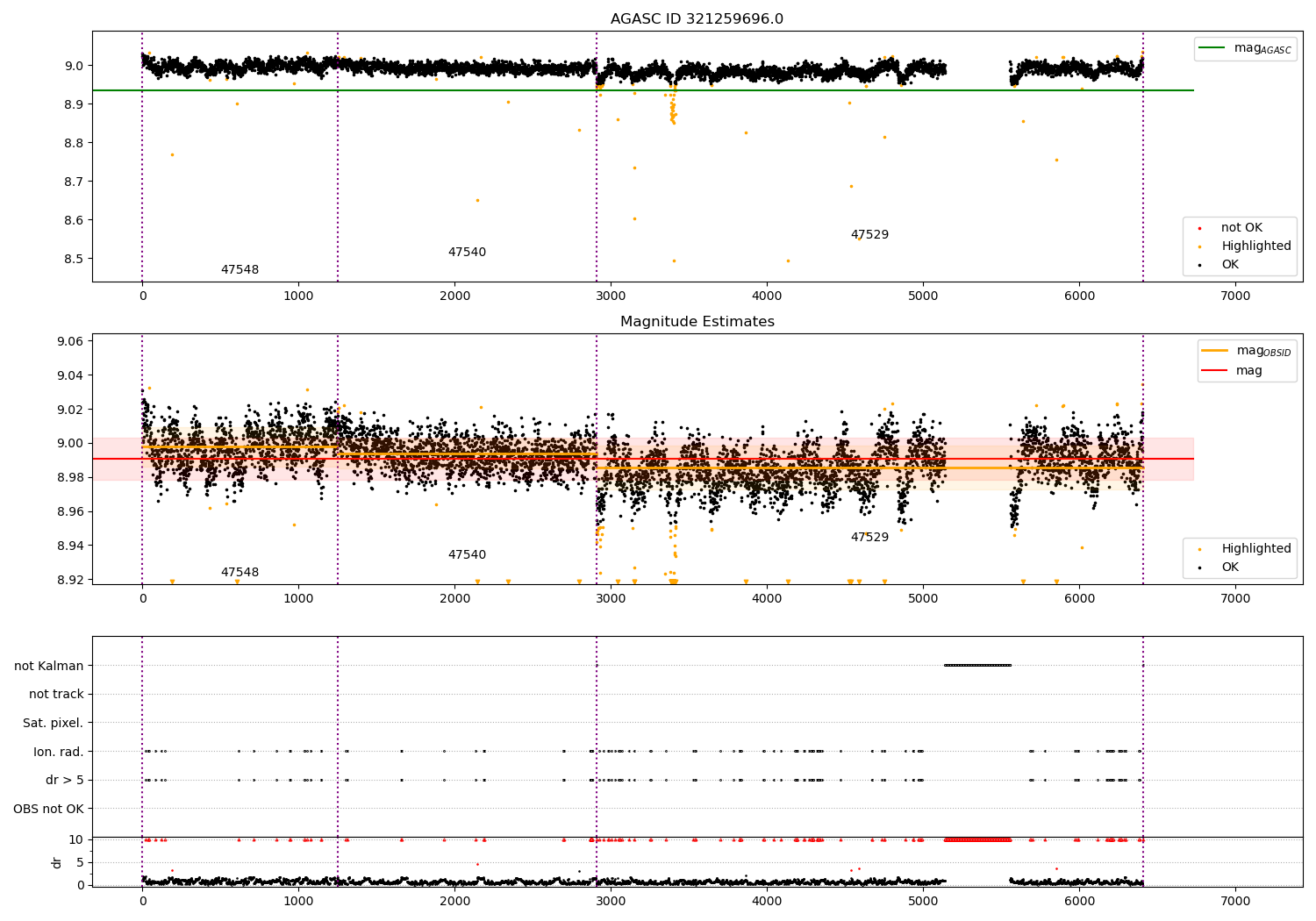Click obsid label 47529 in the Magnitude Estimates plot
Screen dimensions: 1316x921
(869, 538)
